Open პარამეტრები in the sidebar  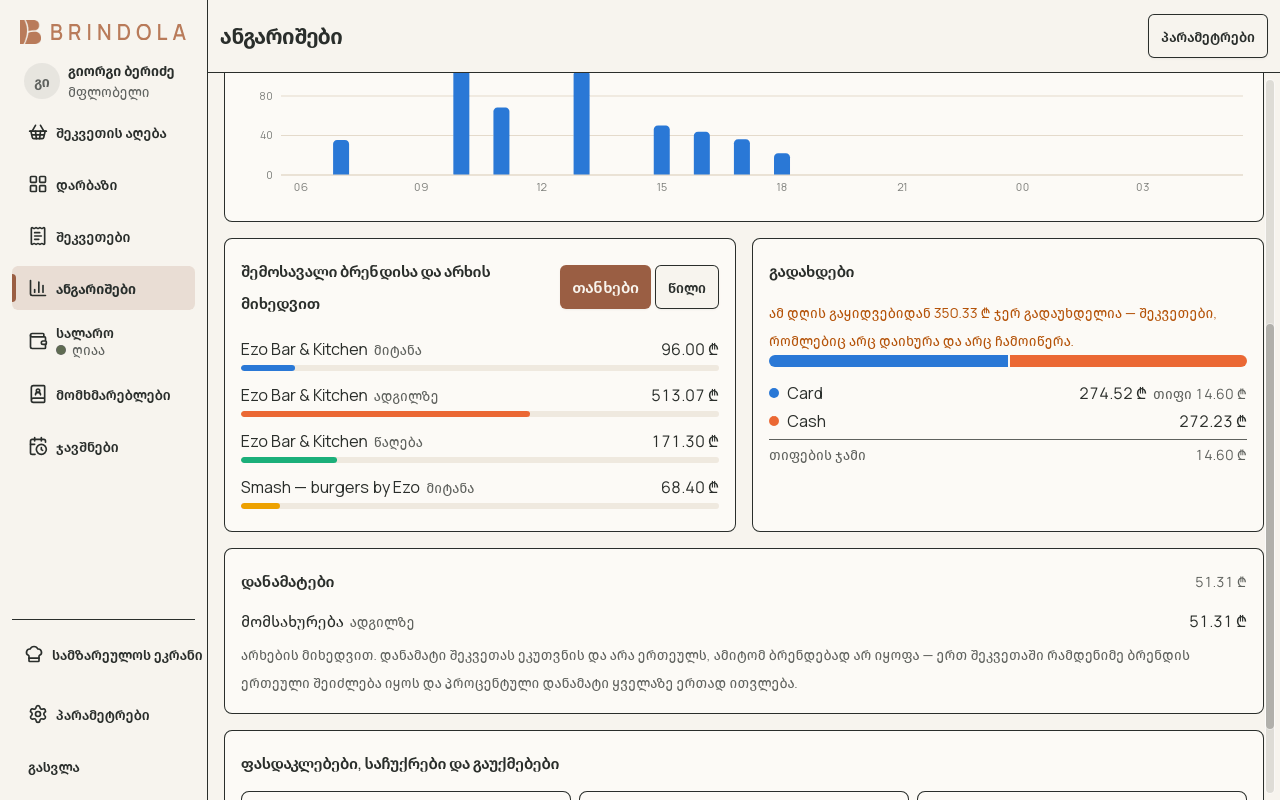103,715
